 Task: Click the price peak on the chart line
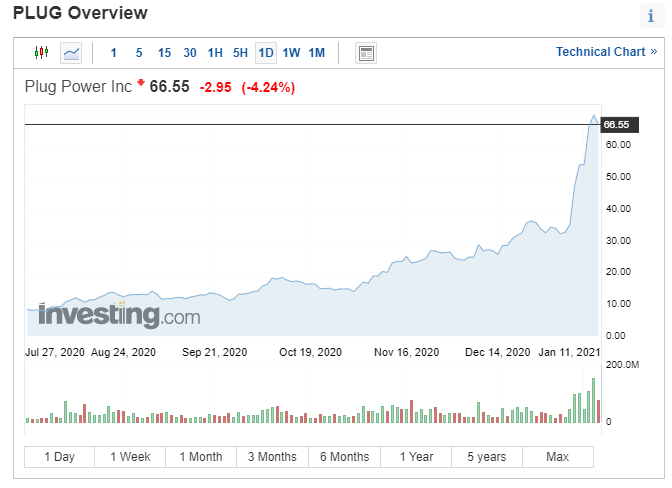[594, 116]
